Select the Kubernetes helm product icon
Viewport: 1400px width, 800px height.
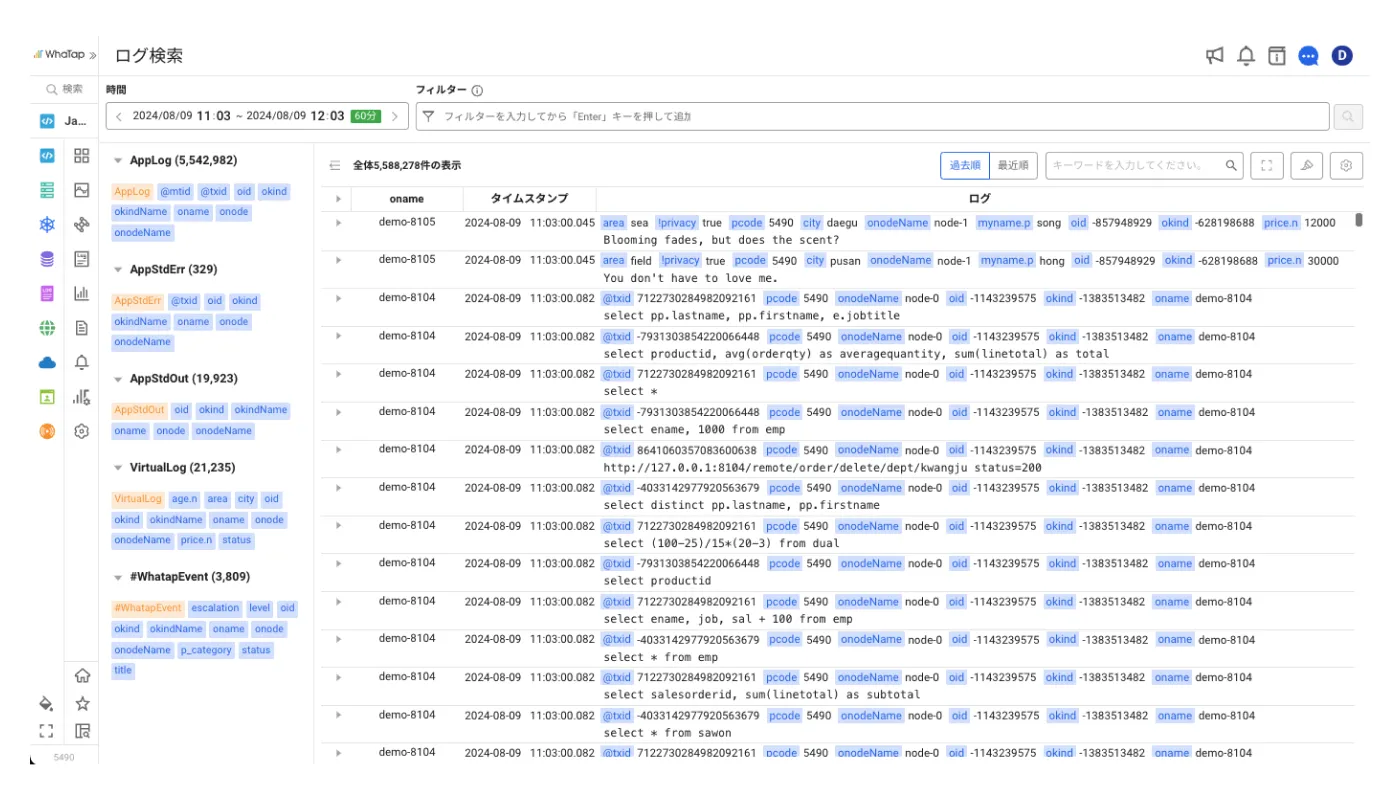point(47,225)
